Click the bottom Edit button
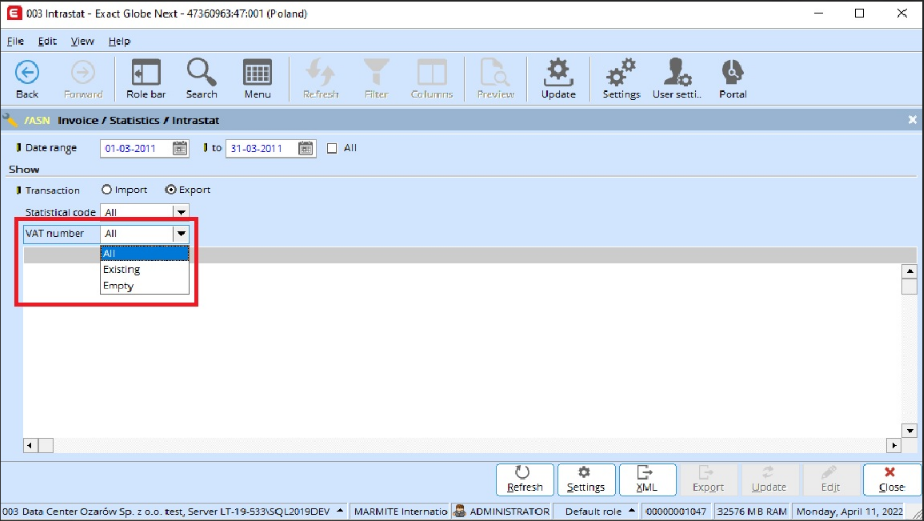Screen dimensions: 924x521 tap(830, 479)
